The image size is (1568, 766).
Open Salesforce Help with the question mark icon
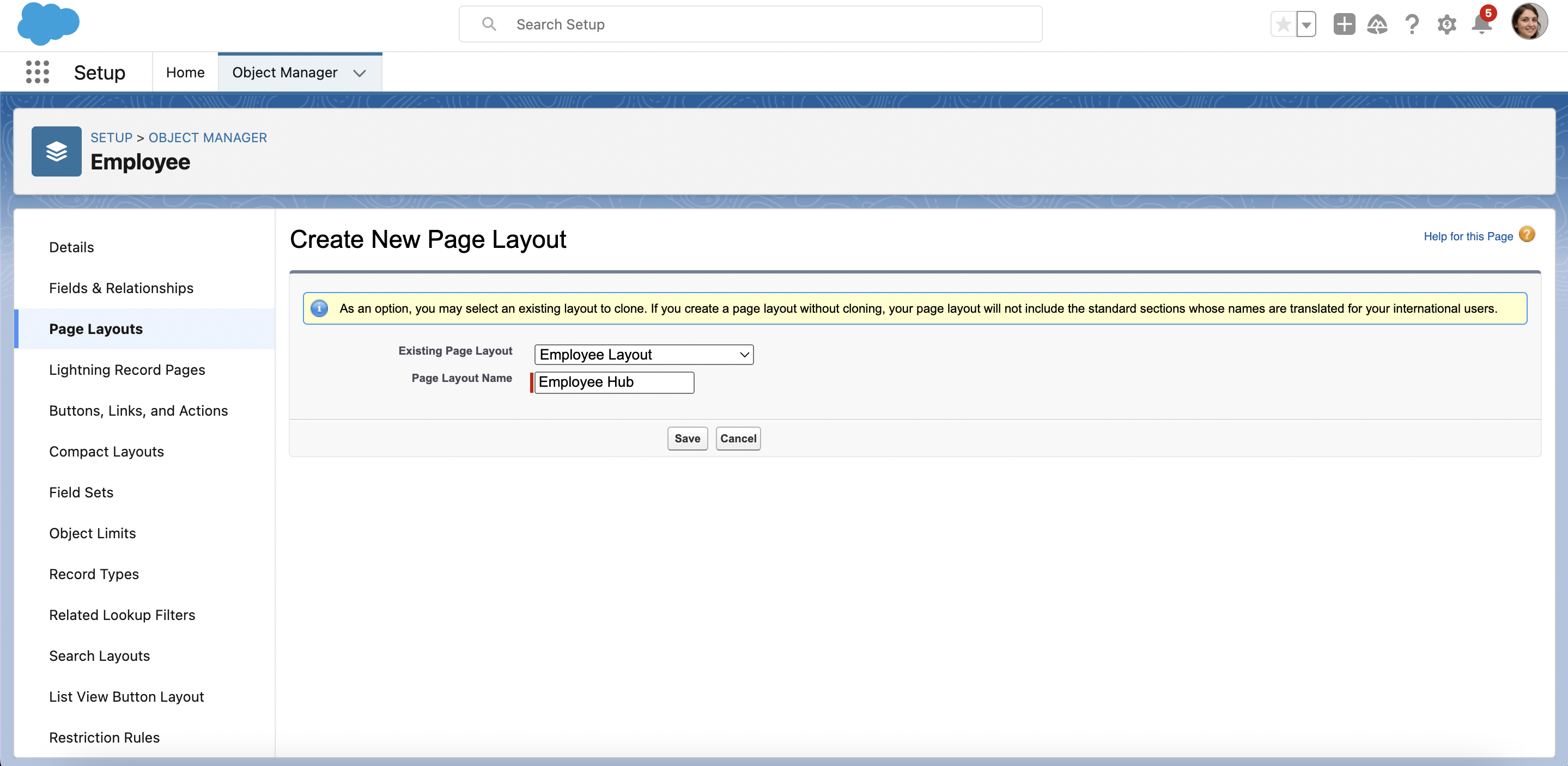click(1412, 25)
